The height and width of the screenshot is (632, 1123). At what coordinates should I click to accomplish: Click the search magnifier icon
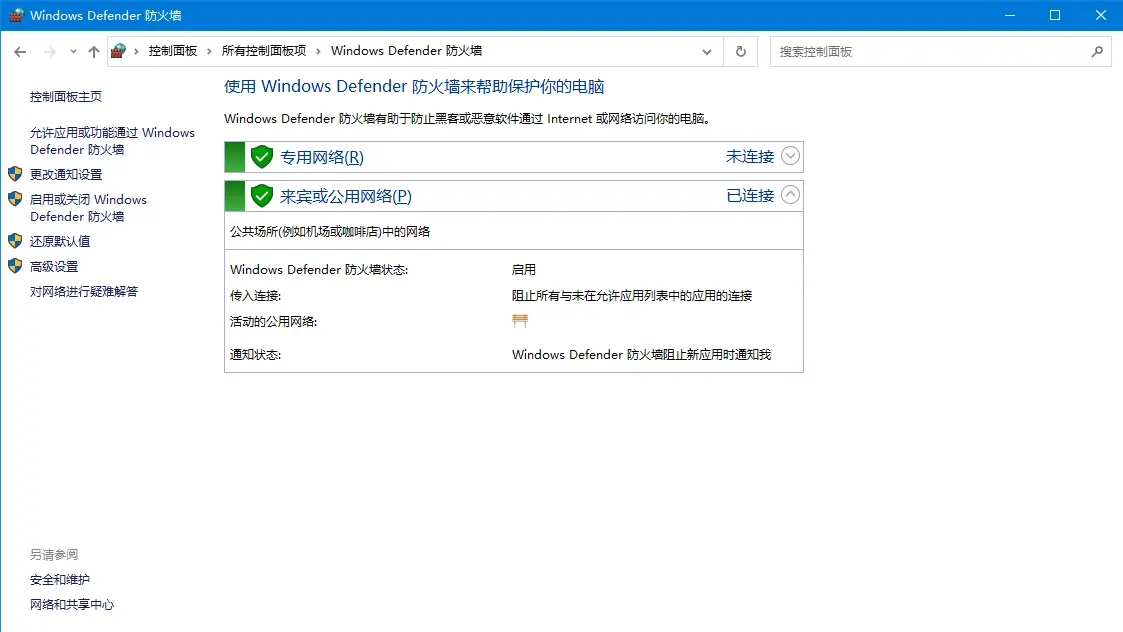[x=1097, y=52]
